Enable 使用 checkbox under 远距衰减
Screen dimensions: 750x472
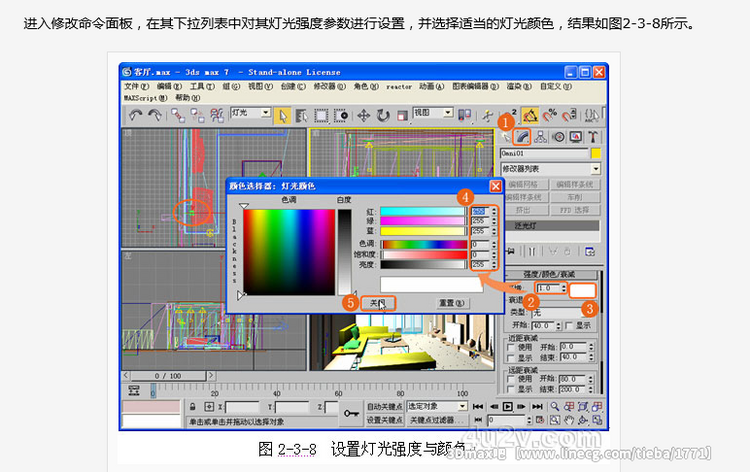511,379
